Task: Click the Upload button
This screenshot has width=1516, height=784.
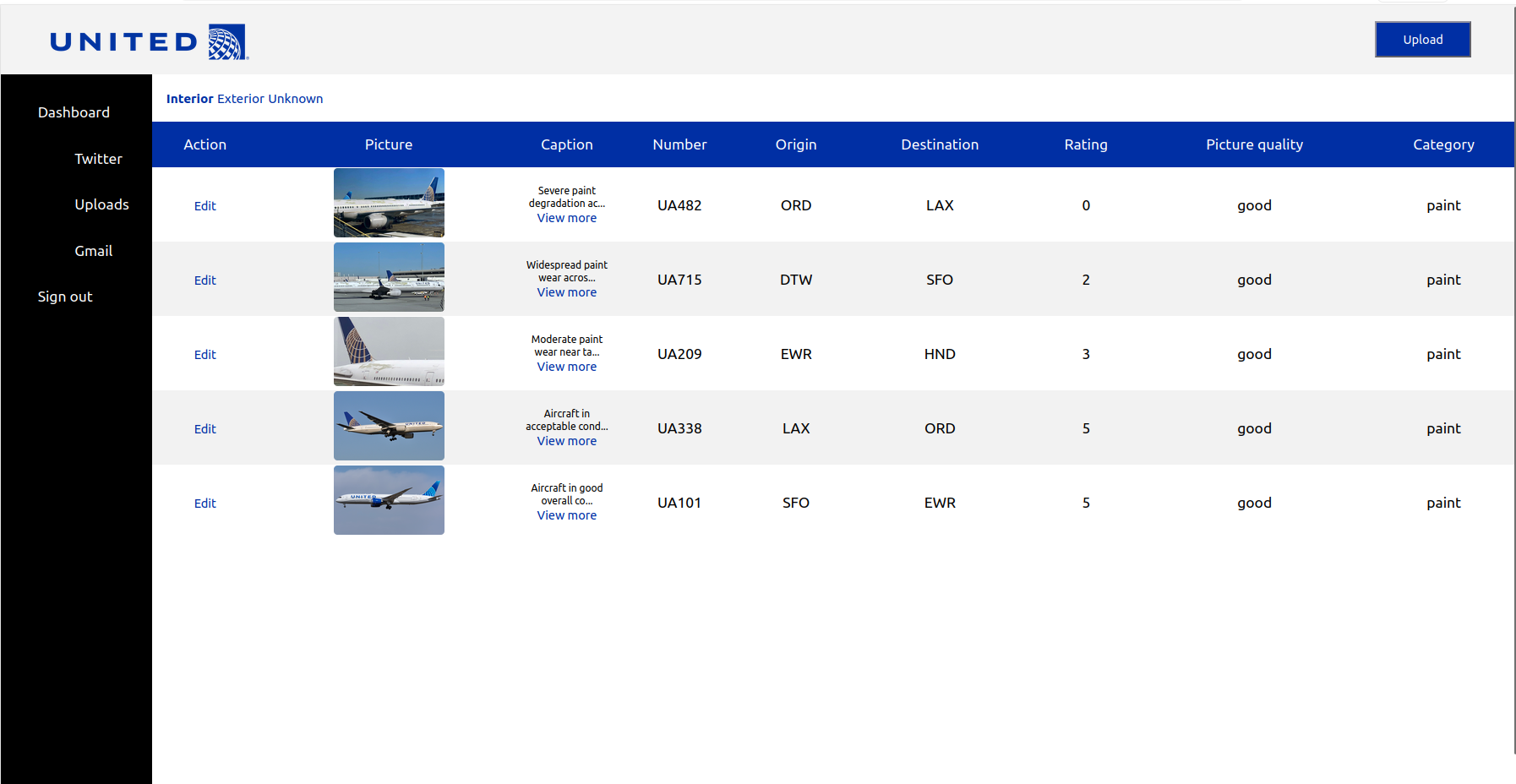Action: click(x=1422, y=39)
